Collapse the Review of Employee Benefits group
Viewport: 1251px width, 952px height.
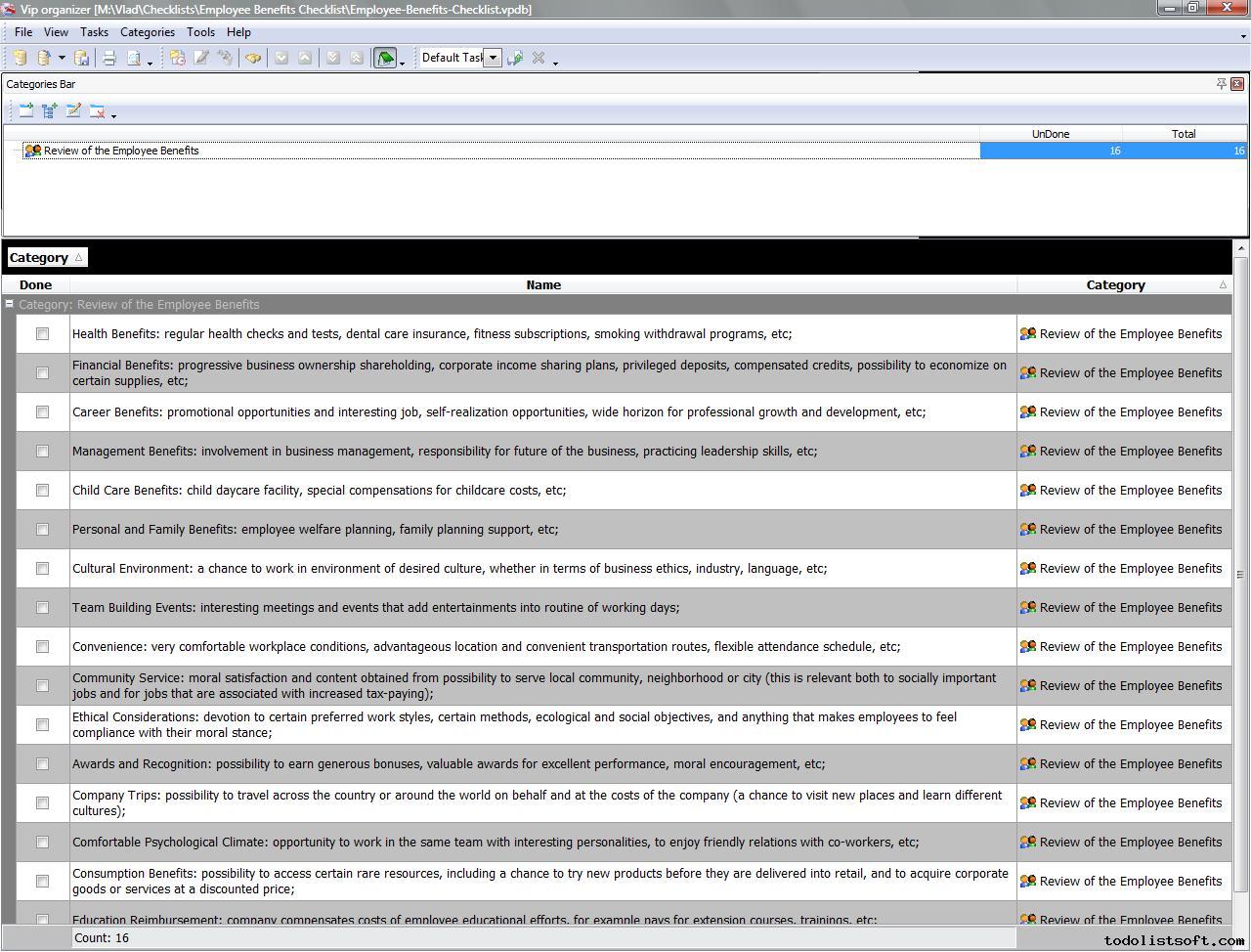click(x=10, y=305)
